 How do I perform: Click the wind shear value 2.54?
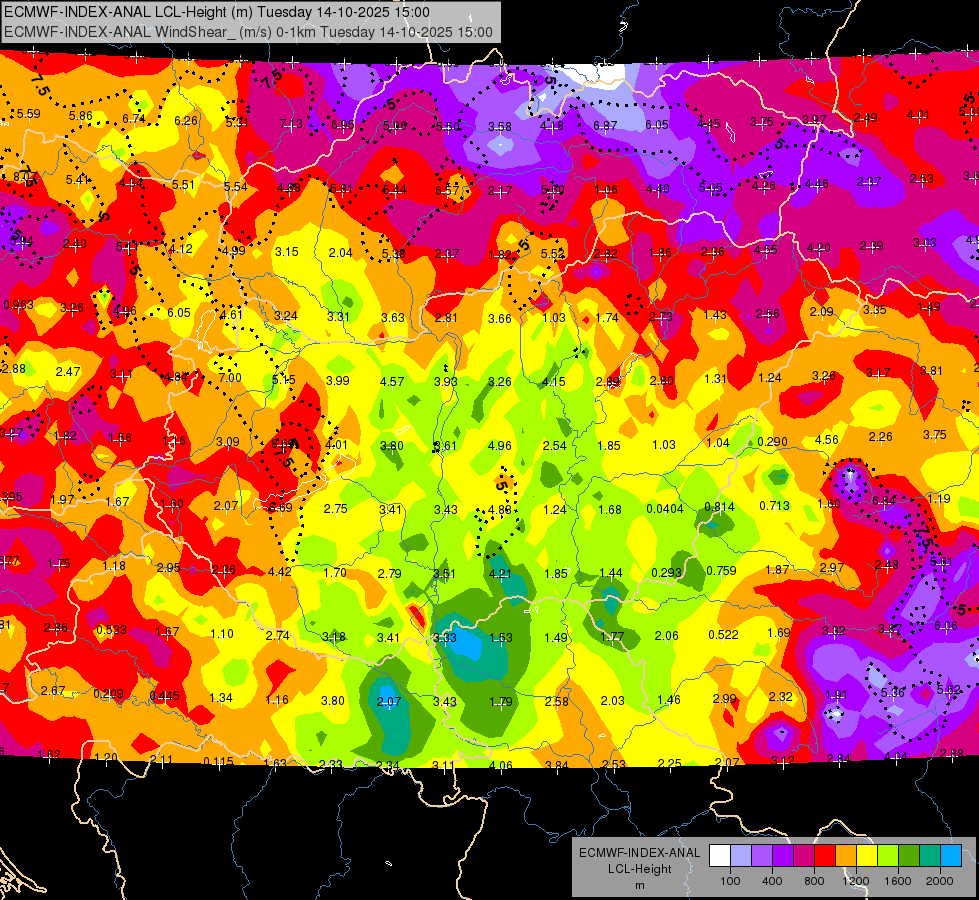tap(554, 446)
